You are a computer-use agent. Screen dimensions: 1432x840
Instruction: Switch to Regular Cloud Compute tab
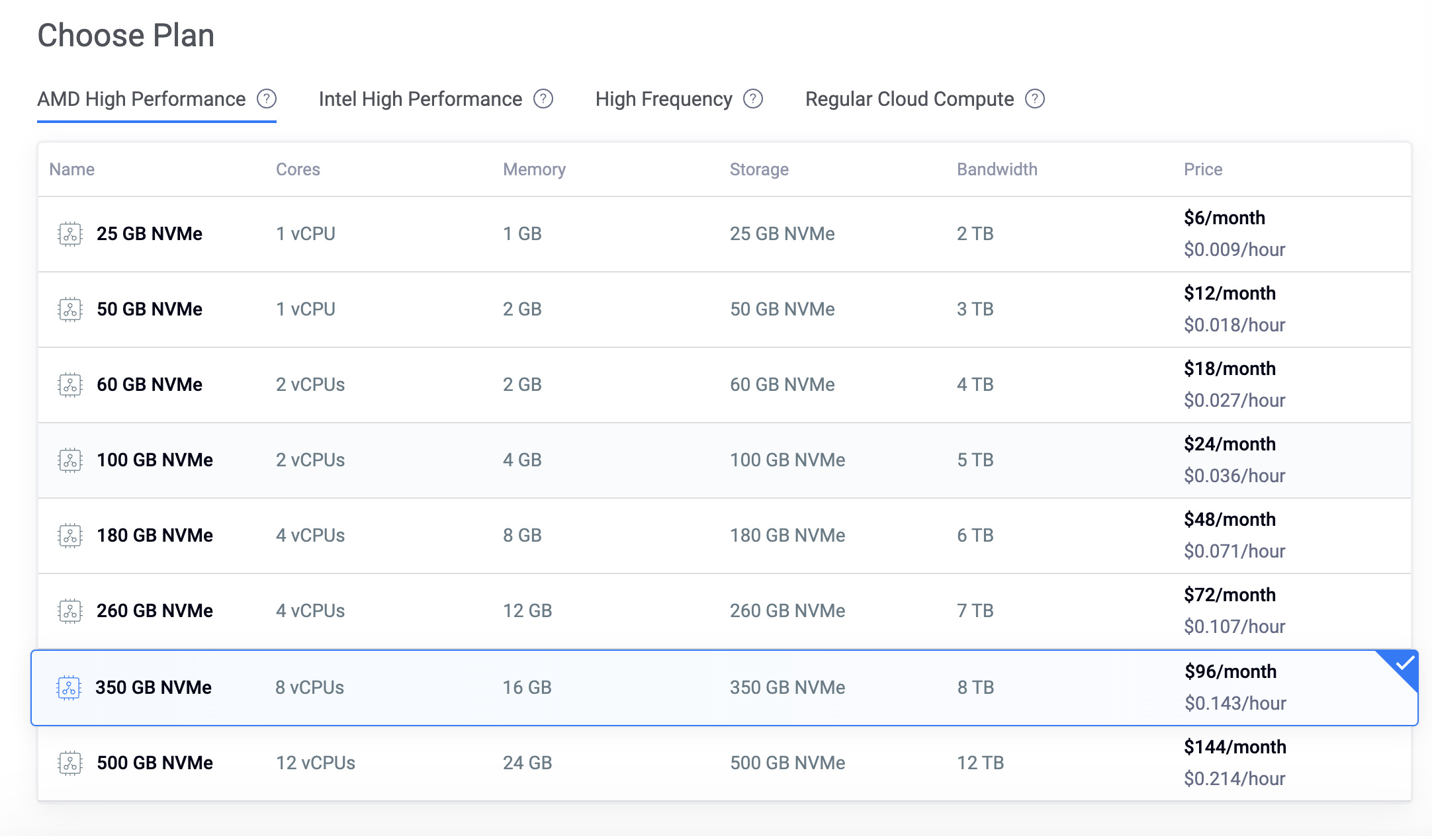click(x=909, y=99)
